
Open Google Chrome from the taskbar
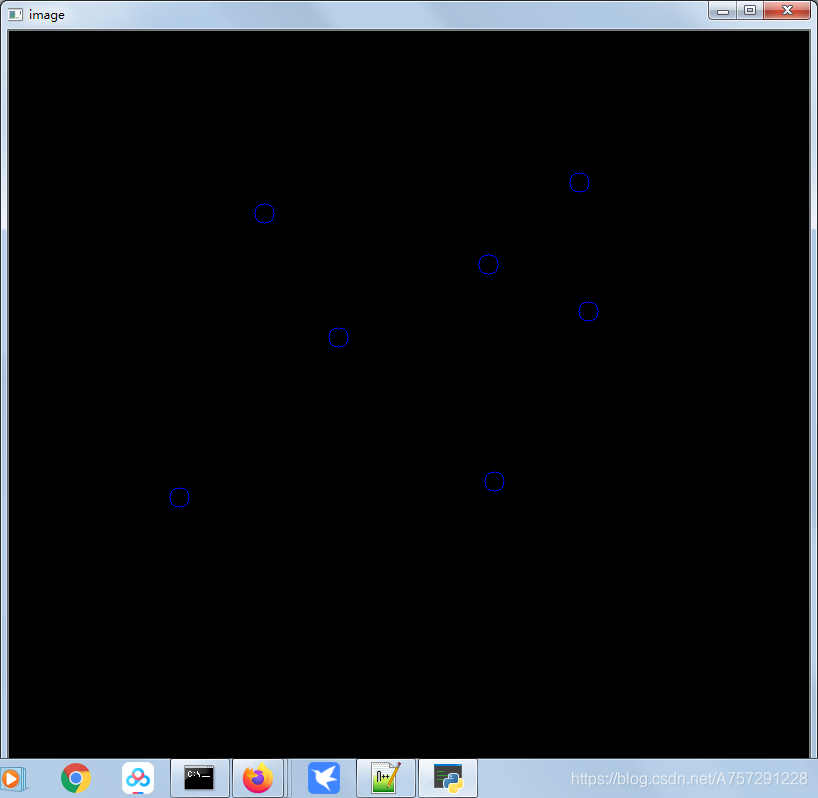(x=76, y=778)
